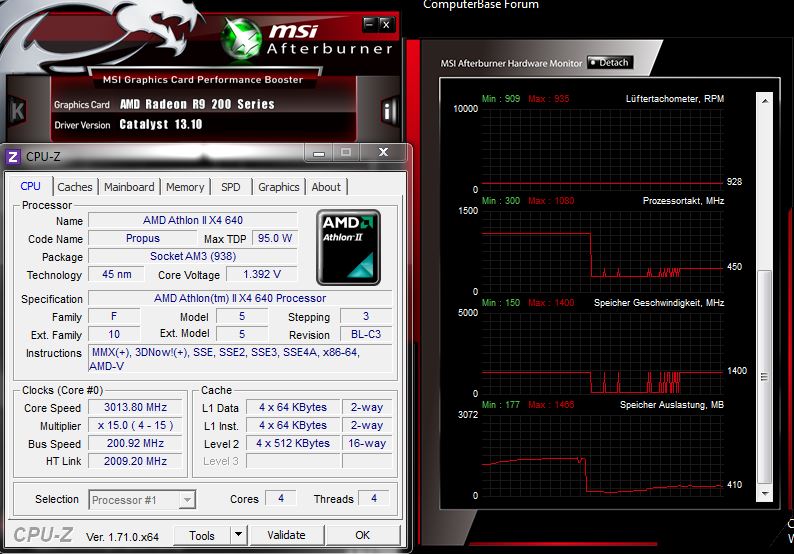This screenshot has width=794, height=554.
Task: Close the CPU-Z window
Action: [383, 152]
